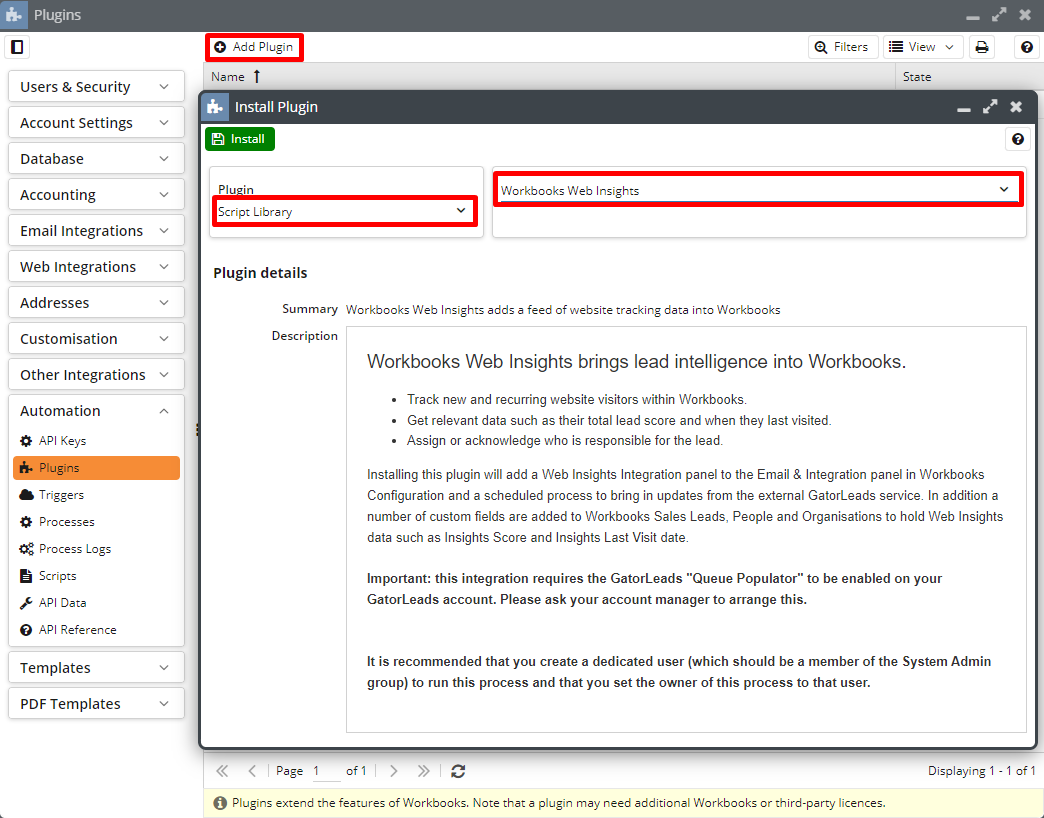Click the 'Displaying 1 - 1 of 1' text

[981, 771]
